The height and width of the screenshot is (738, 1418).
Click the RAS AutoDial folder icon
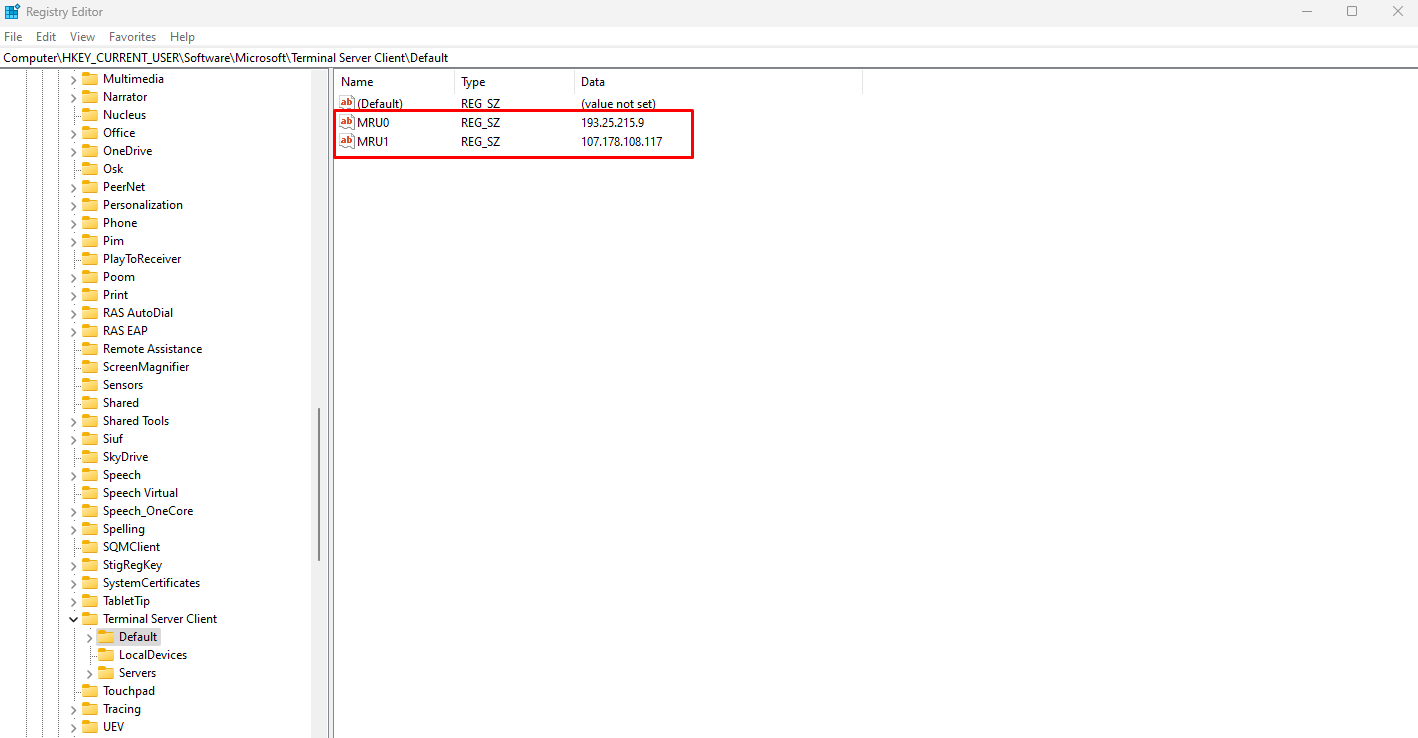90,313
